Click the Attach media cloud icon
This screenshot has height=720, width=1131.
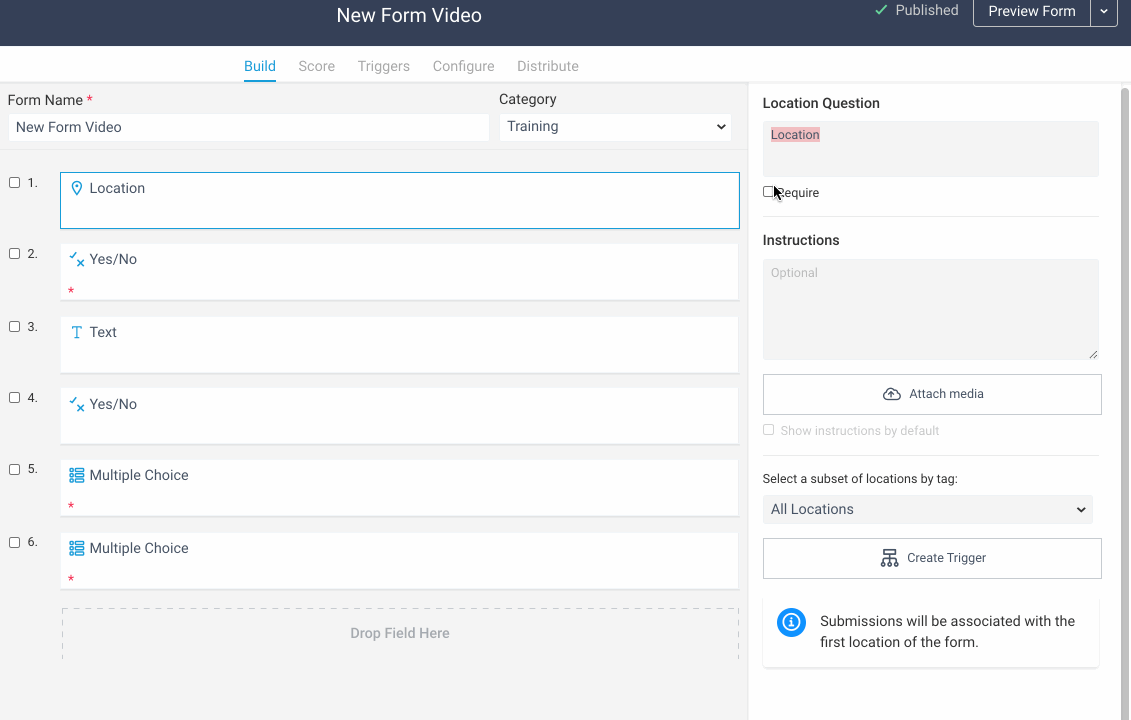pyautogui.click(x=892, y=394)
